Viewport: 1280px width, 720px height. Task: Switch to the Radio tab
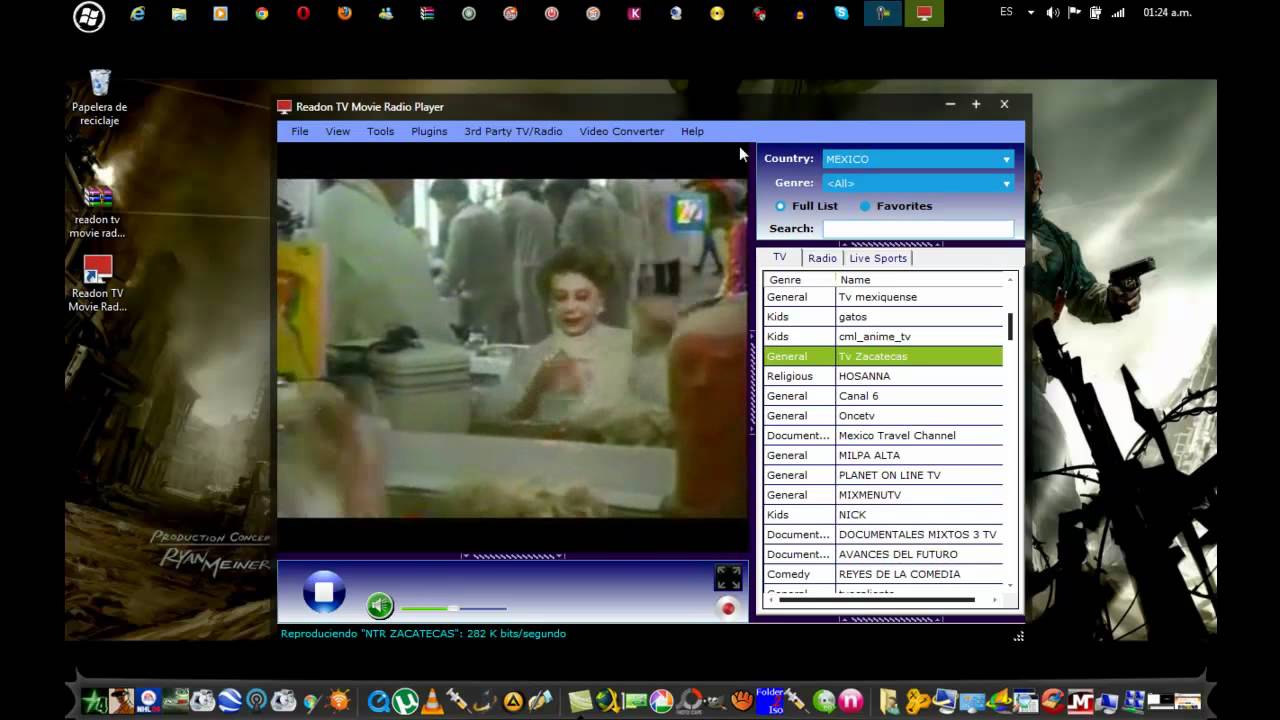[822, 258]
